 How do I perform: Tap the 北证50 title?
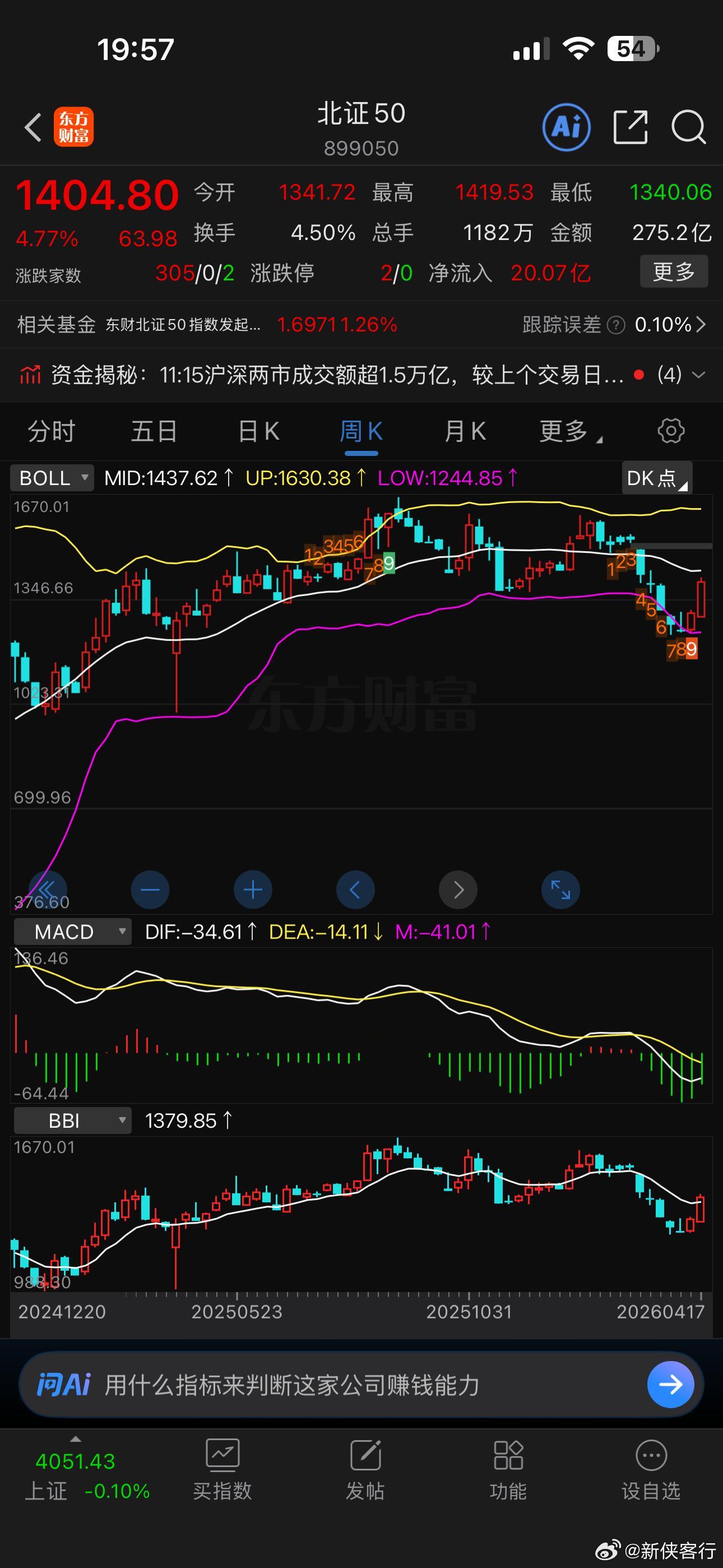point(361,114)
